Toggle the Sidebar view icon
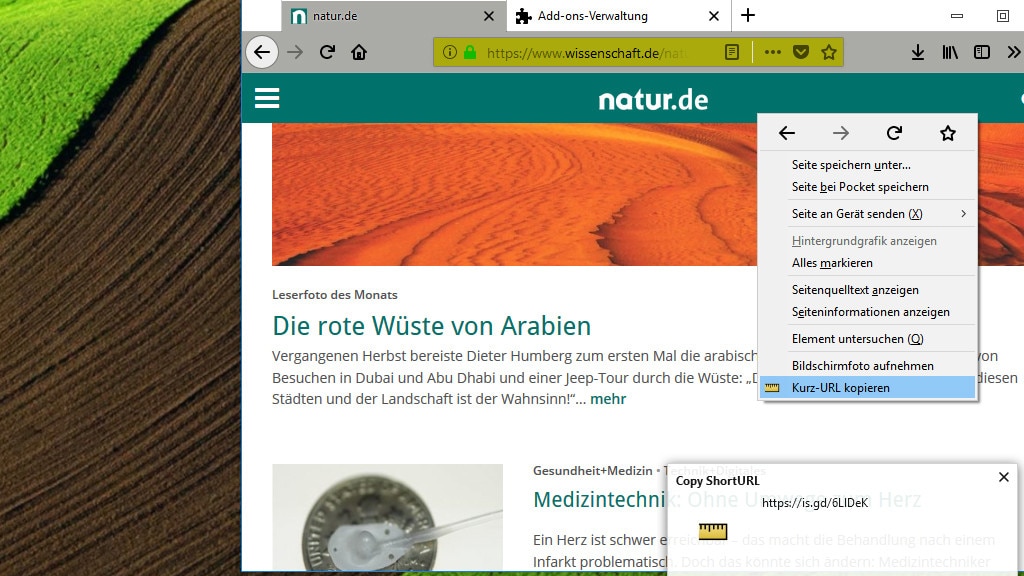The width and height of the screenshot is (1024, 576). coord(981,52)
